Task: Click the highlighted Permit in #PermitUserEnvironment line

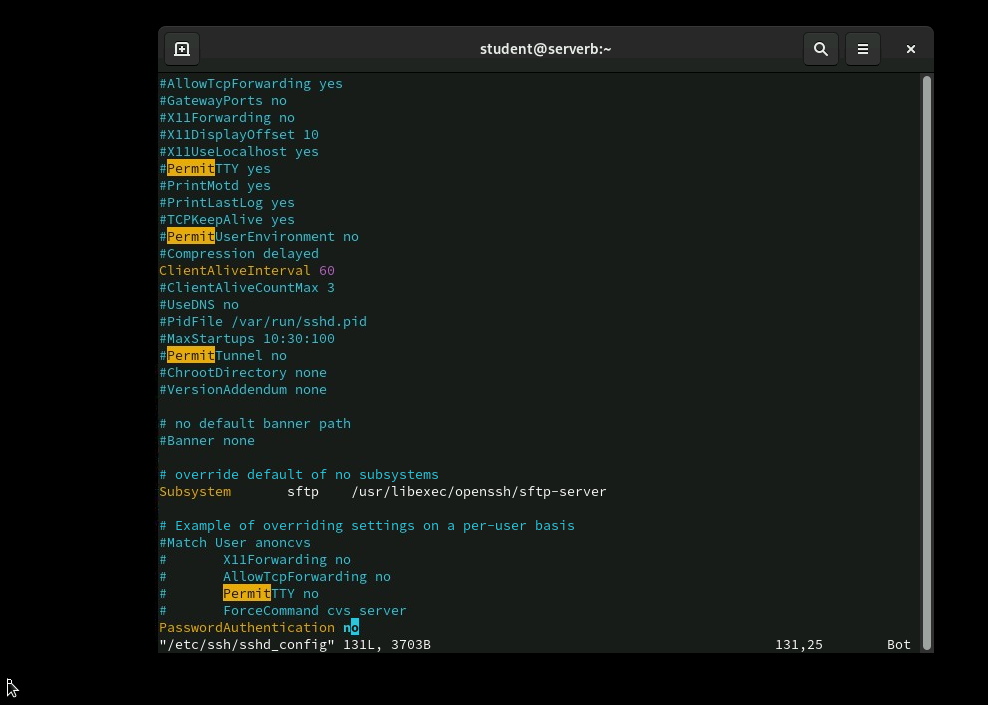Action: point(189,236)
